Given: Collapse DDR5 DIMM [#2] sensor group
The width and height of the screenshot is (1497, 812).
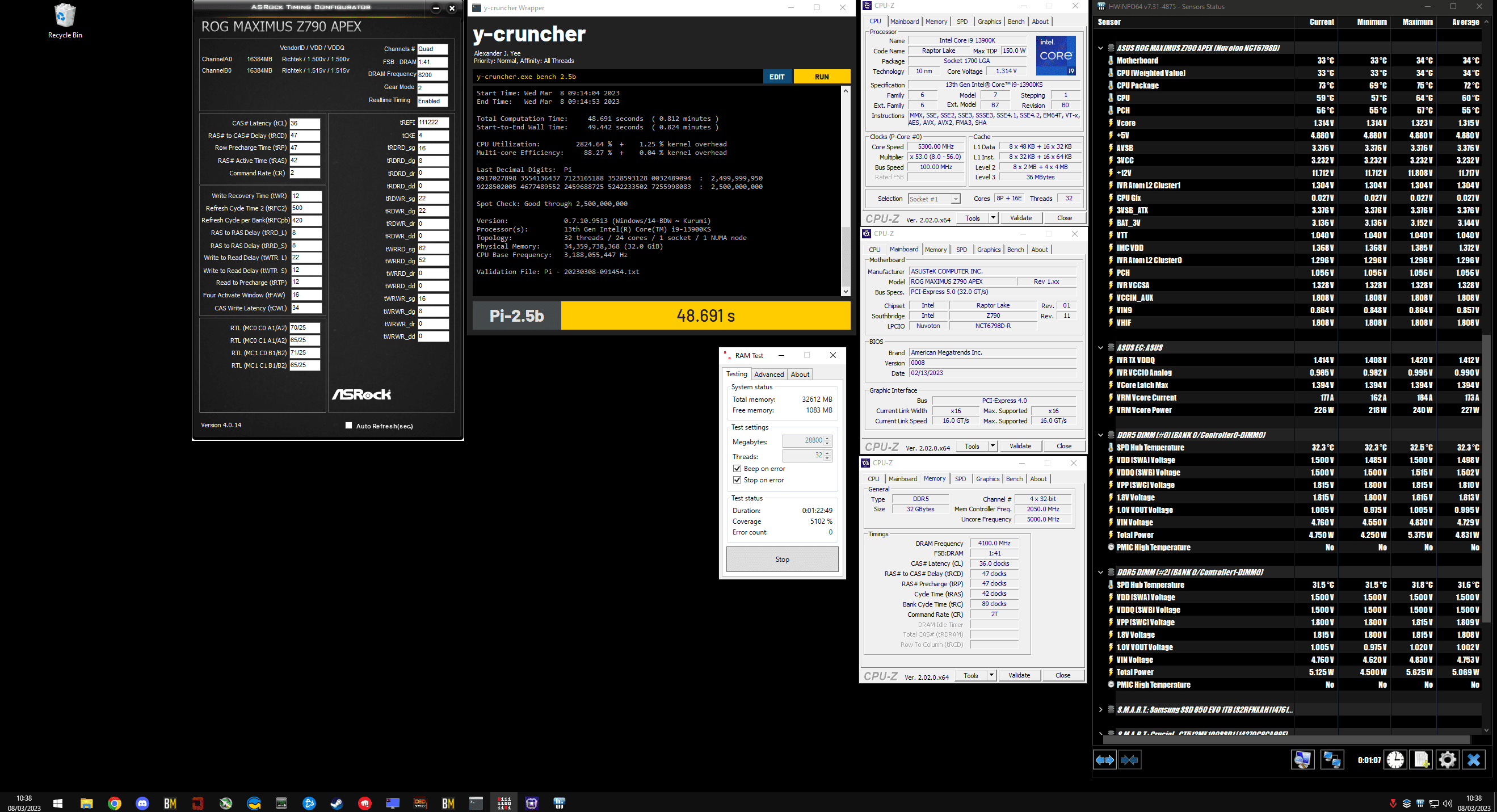Looking at the screenshot, I should pos(1100,572).
